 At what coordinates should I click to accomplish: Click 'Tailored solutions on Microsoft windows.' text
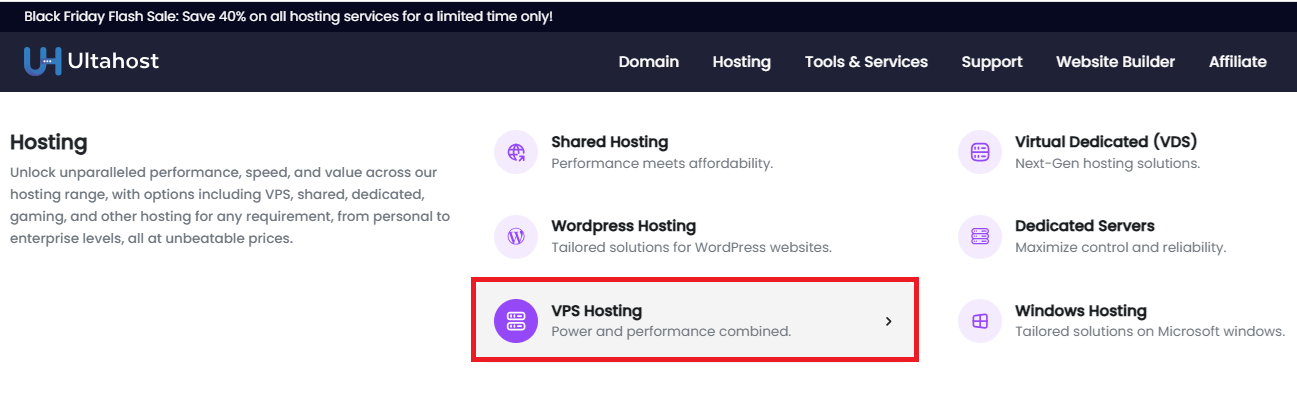[x=1150, y=331]
